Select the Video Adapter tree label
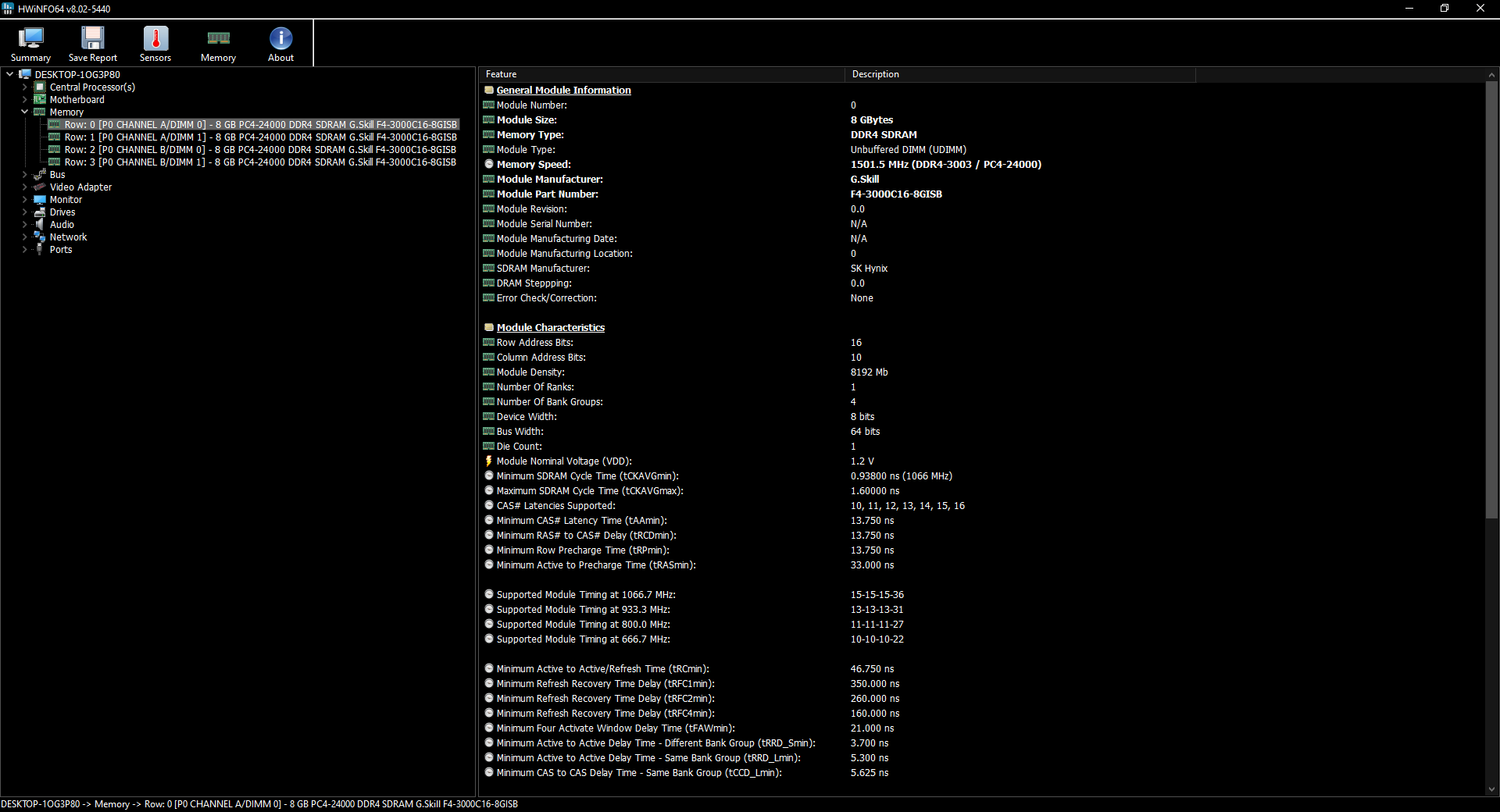Screen dimensions: 1500x812 point(80,187)
